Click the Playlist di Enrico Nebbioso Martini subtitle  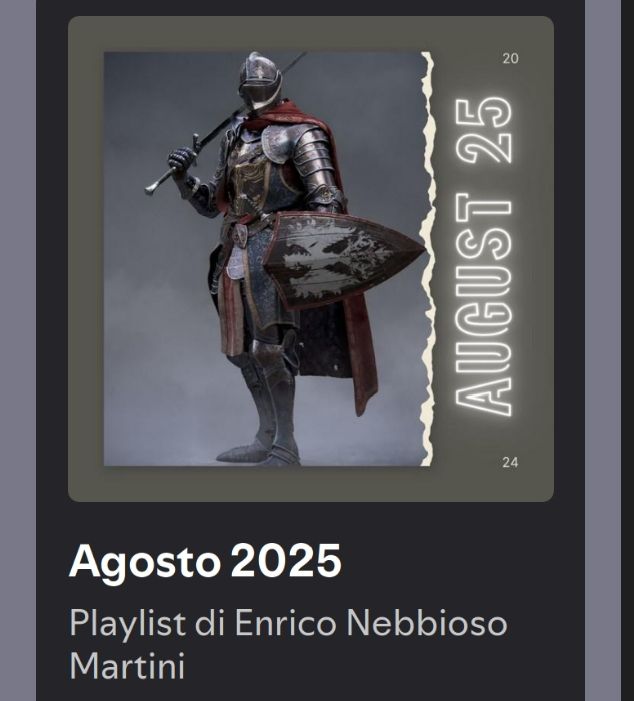(288, 642)
